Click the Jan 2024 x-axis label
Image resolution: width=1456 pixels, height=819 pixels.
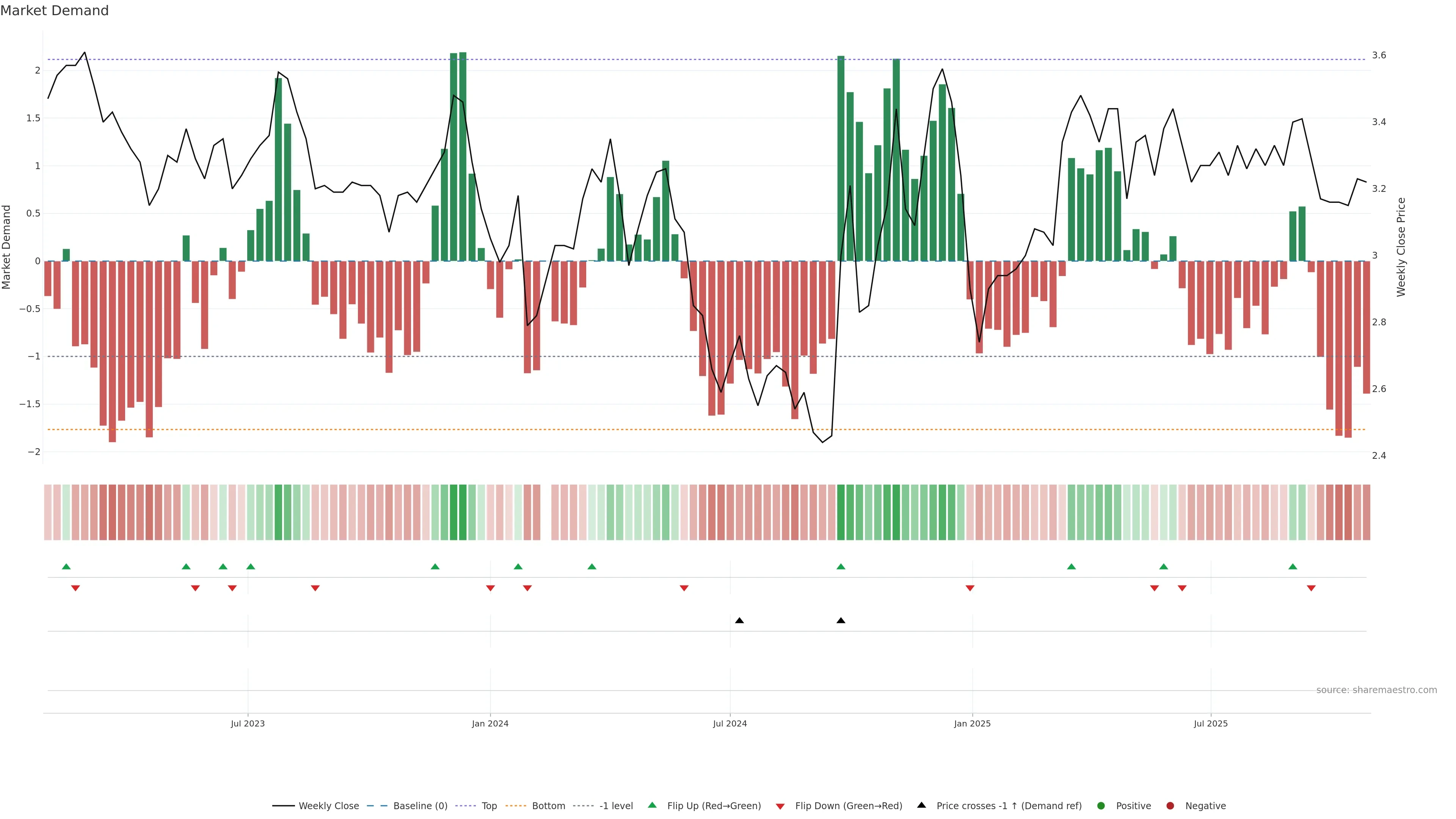pyautogui.click(x=490, y=723)
